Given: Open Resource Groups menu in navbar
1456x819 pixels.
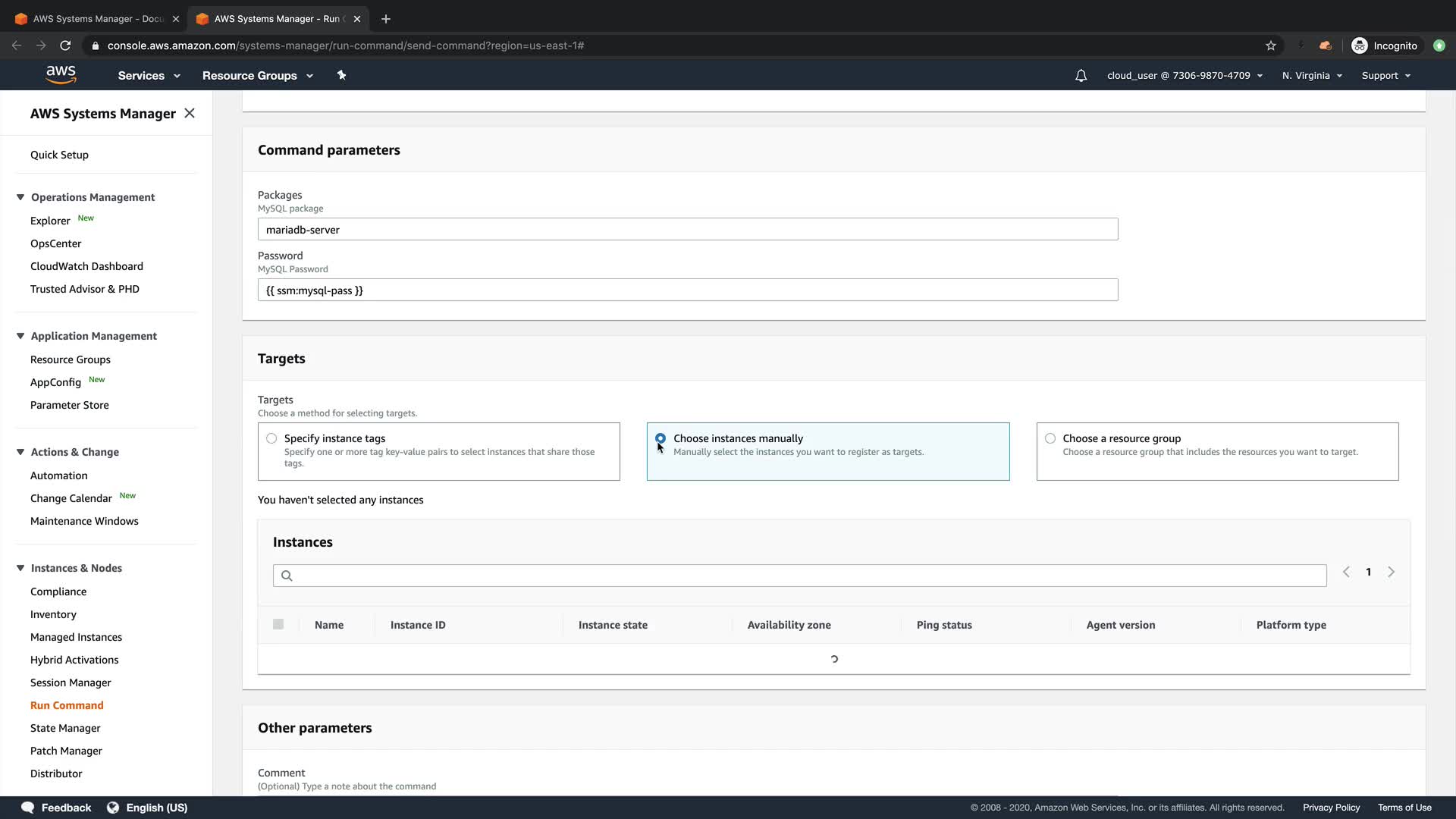Looking at the screenshot, I should click(257, 76).
